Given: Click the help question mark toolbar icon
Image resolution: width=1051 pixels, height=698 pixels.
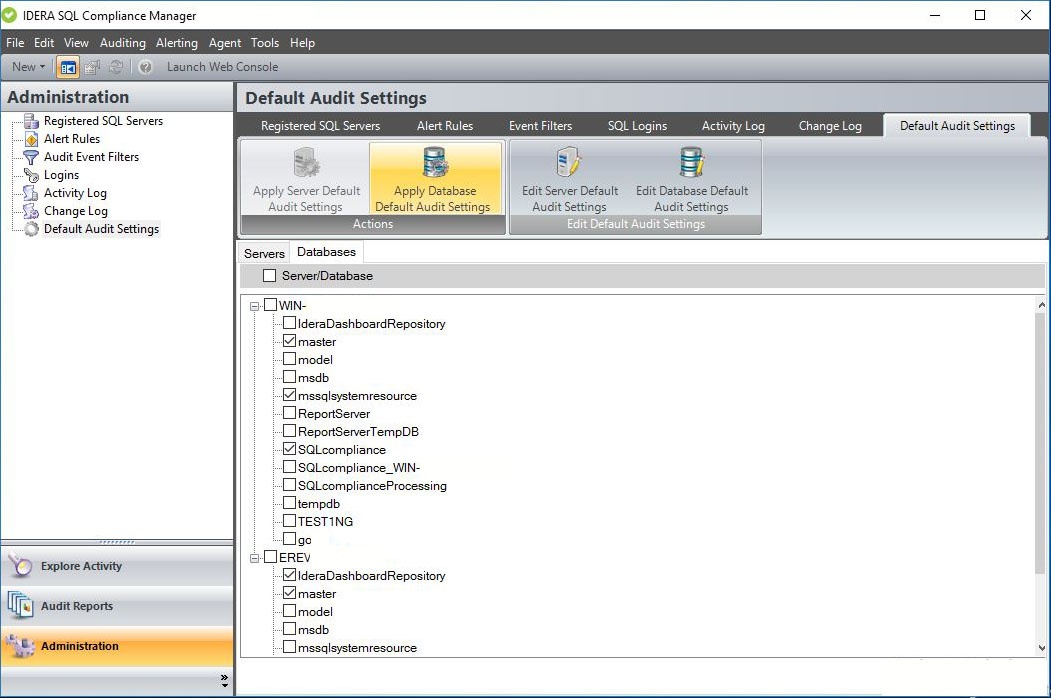Looking at the screenshot, I should [x=145, y=67].
